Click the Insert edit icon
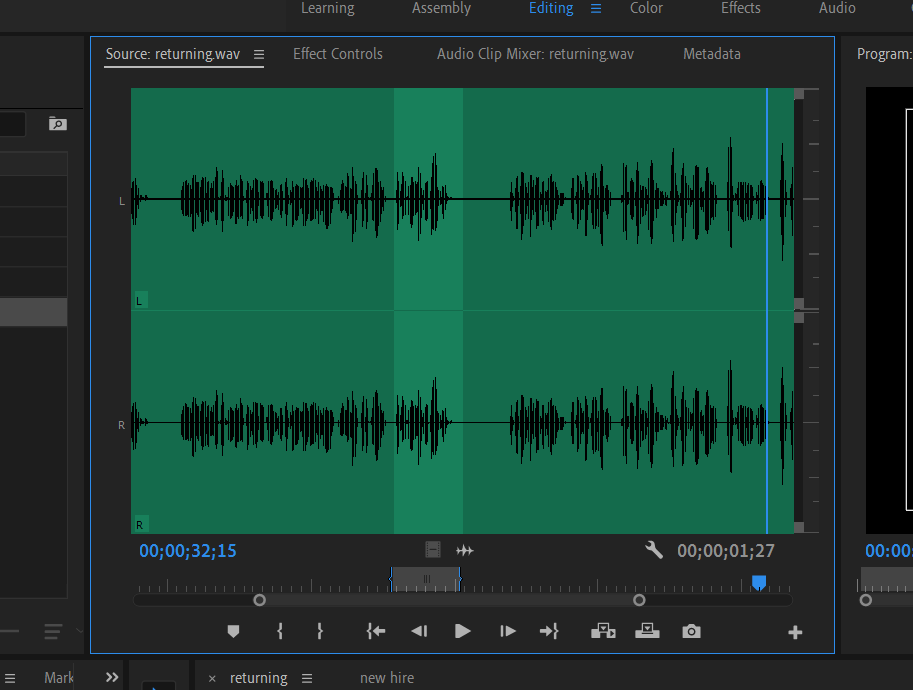The width and height of the screenshot is (913, 690). tap(603, 631)
